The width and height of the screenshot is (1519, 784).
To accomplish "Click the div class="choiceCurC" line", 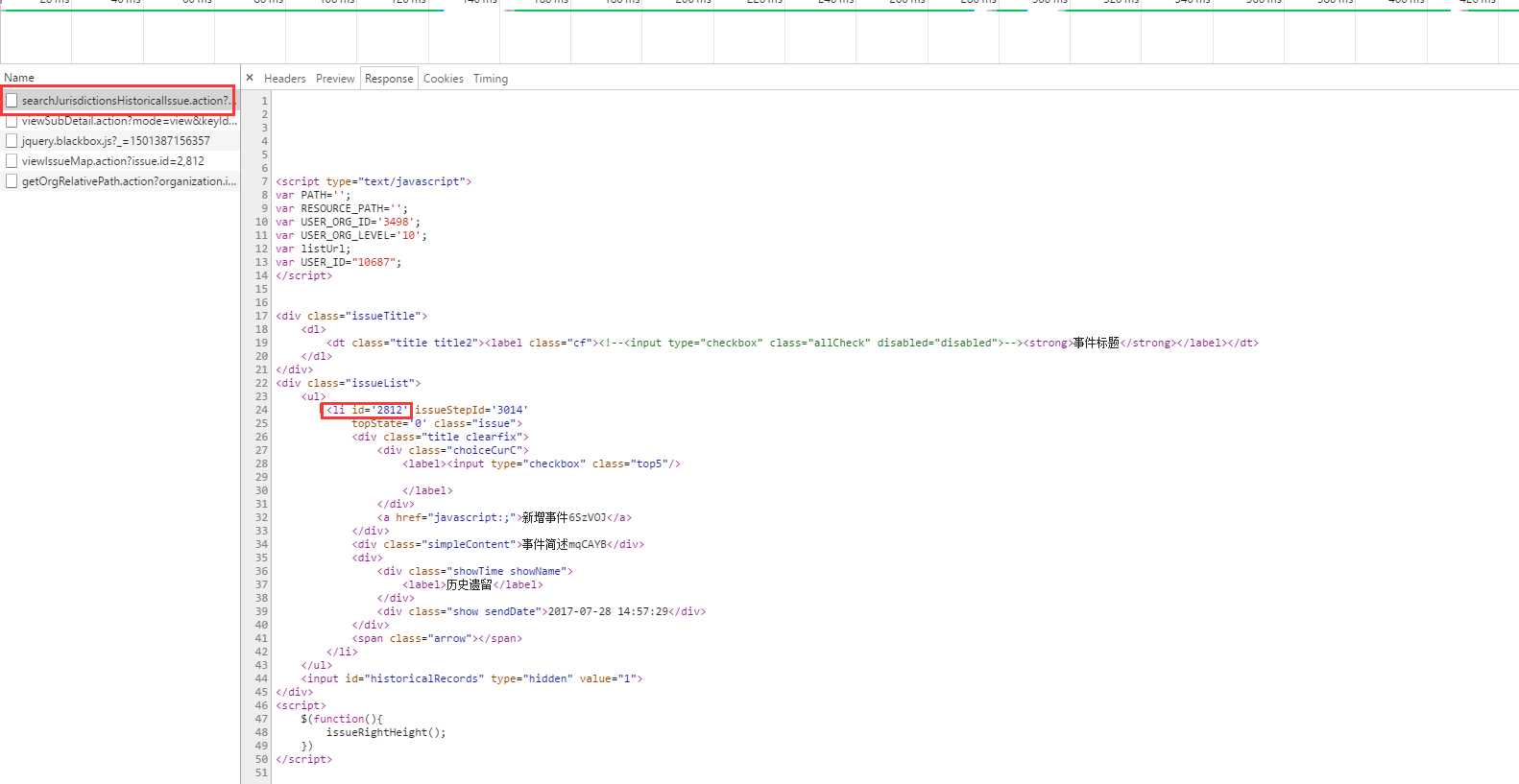I will 452,450.
